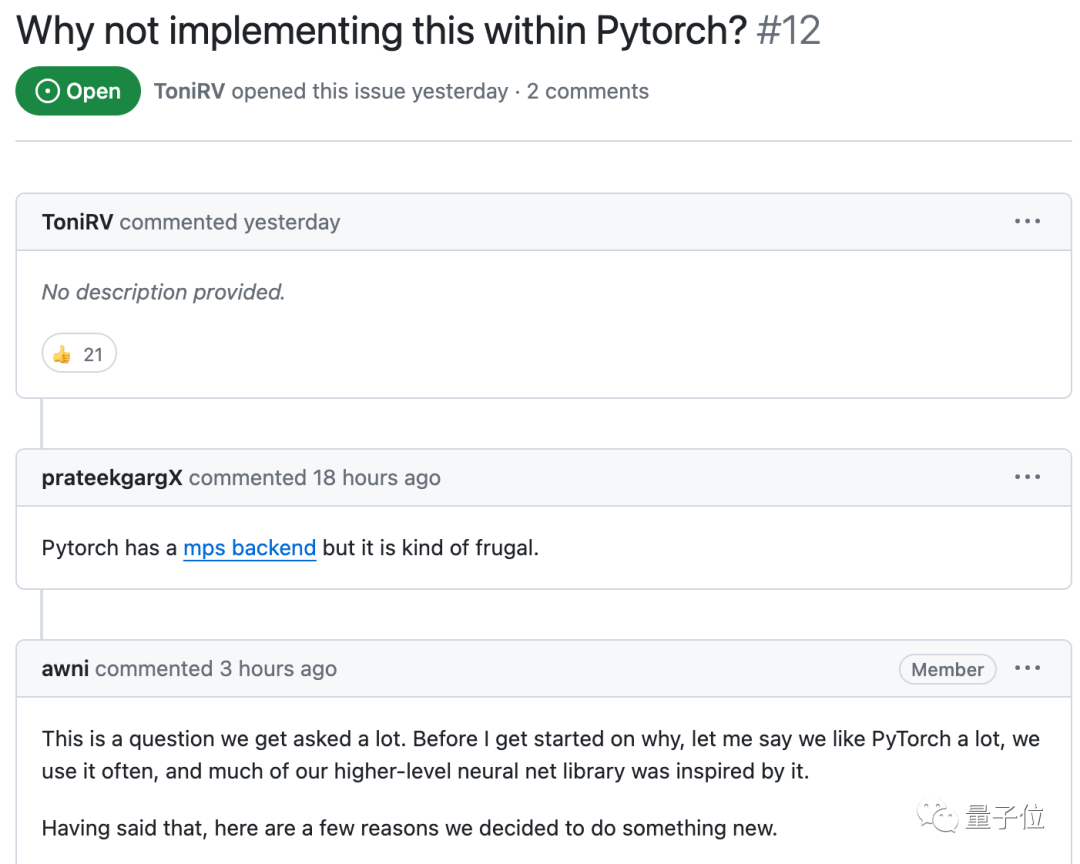Follow the mps backend link

(x=250, y=548)
